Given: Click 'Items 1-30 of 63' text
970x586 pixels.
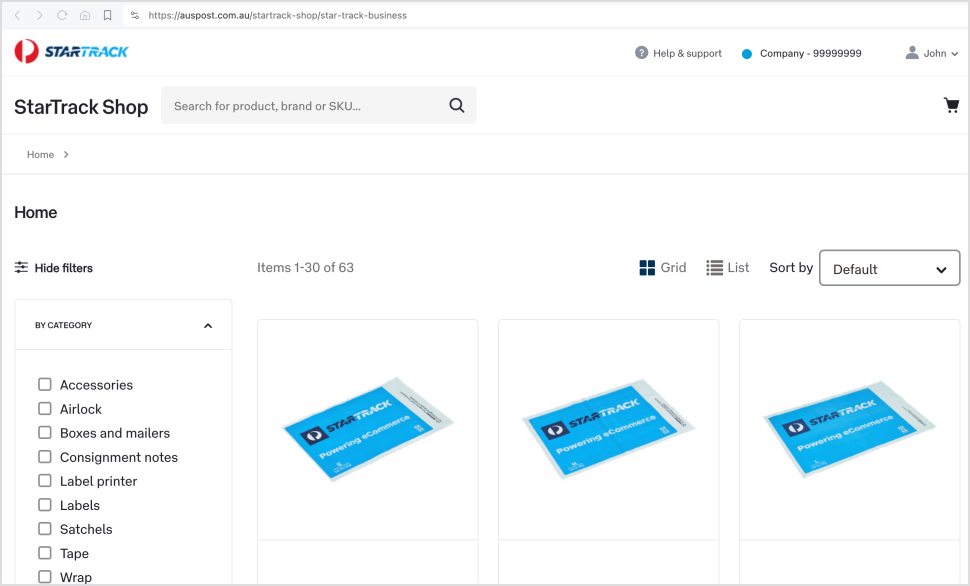Looking at the screenshot, I should coord(306,267).
